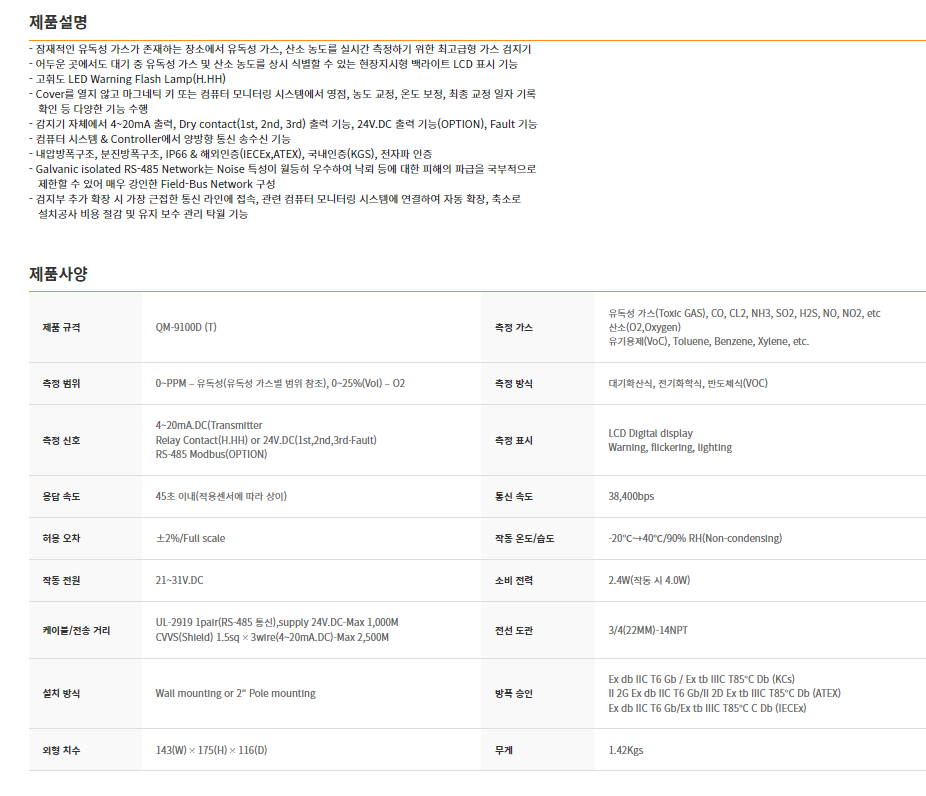Click the 제품사양 section heading

coord(58,273)
